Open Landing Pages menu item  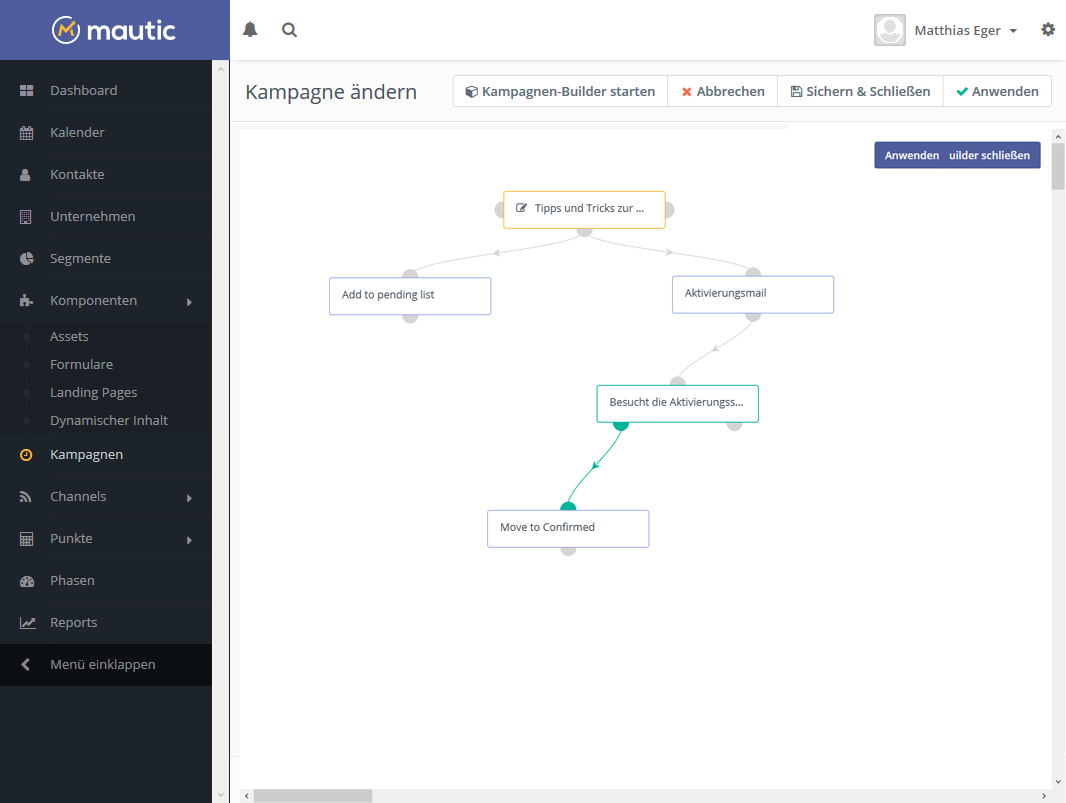[x=94, y=393]
